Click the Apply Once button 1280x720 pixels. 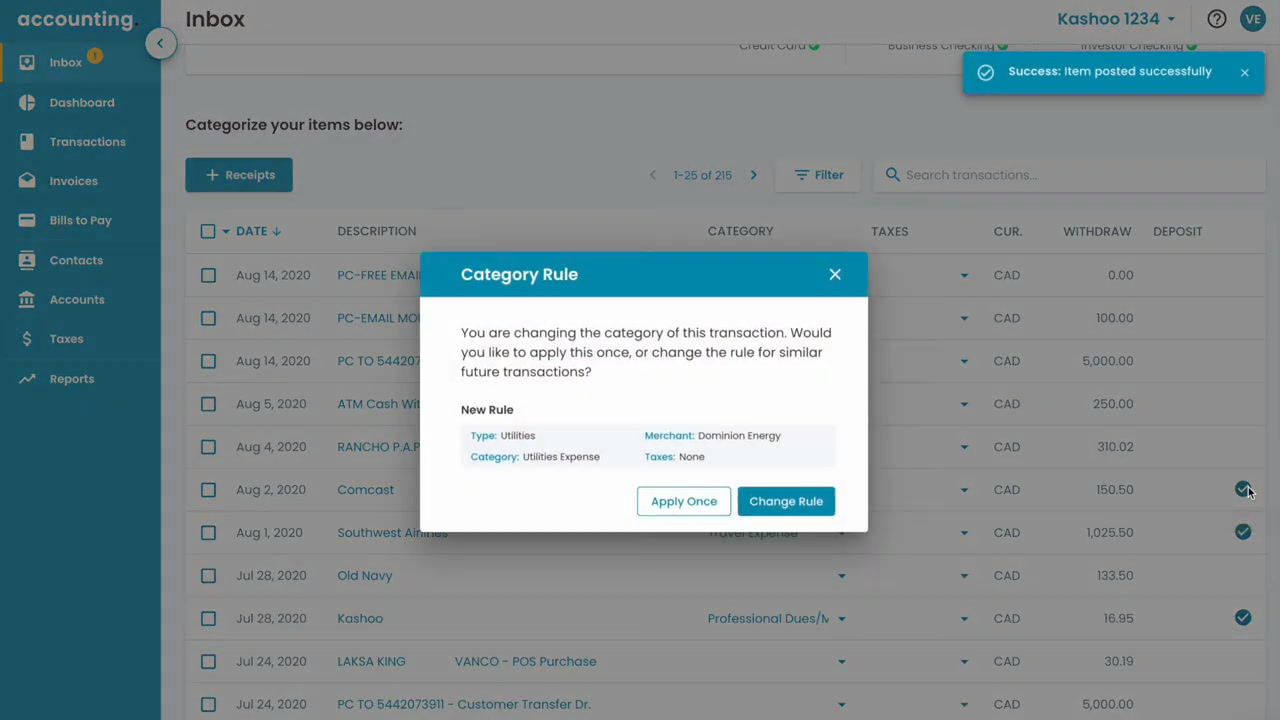(x=684, y=501)
